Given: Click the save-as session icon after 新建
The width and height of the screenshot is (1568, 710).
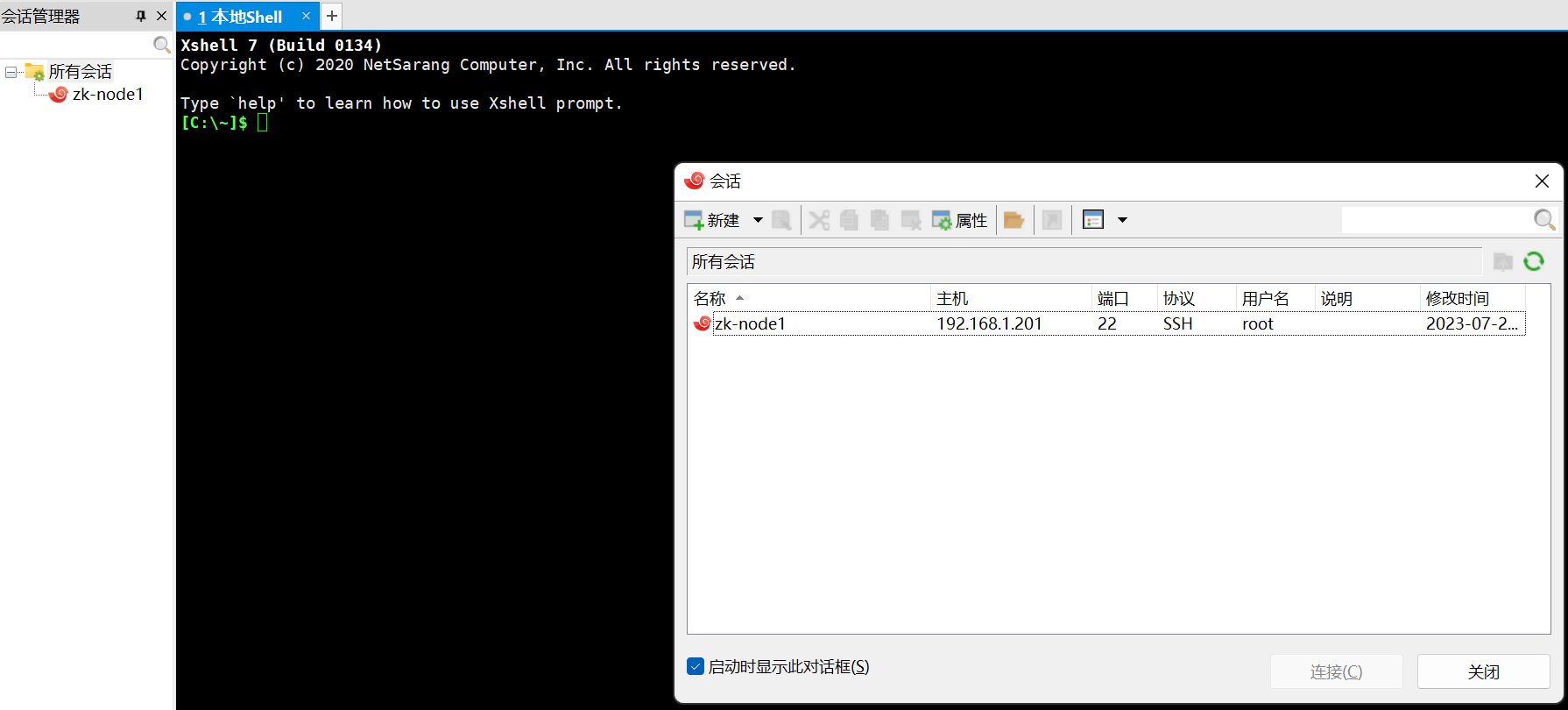Looking at the screenshot, I should coord(781,220).
